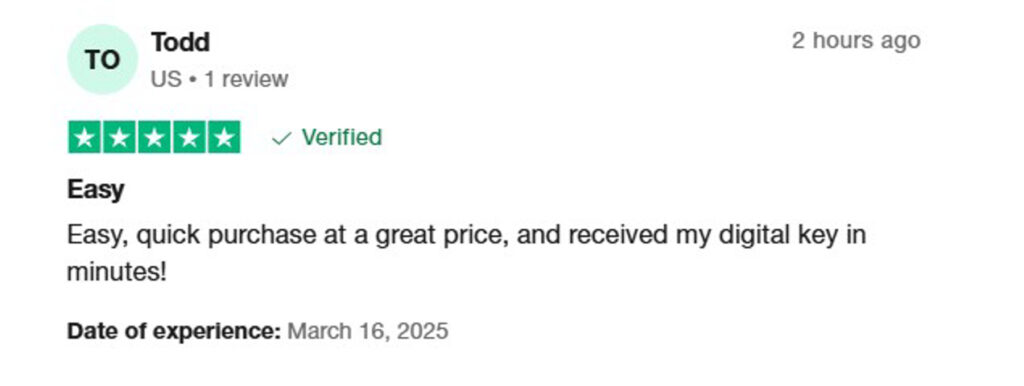Click the fourth green rating star
Viewport: 1024px width, 386px height.
click(189, 137)
